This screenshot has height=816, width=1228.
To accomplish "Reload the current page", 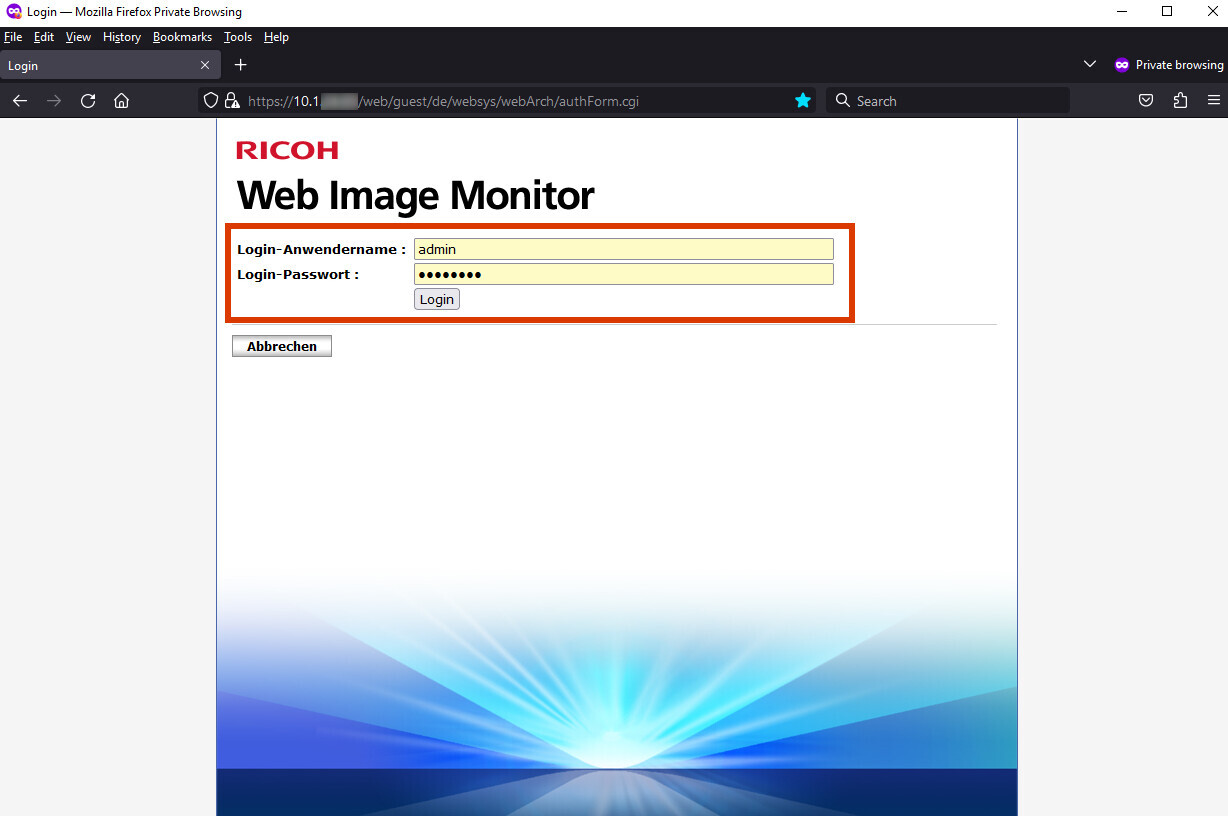I will (88, 101).
